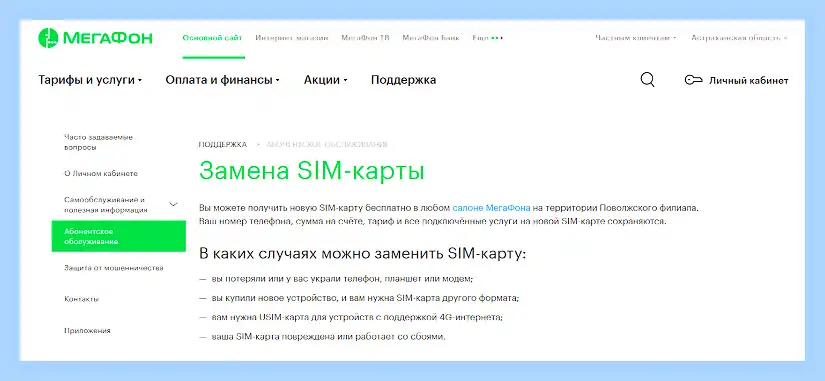Follow the салоне МегаФона link
The width and height of the screenshot is (825, 381).
[491, 208]
